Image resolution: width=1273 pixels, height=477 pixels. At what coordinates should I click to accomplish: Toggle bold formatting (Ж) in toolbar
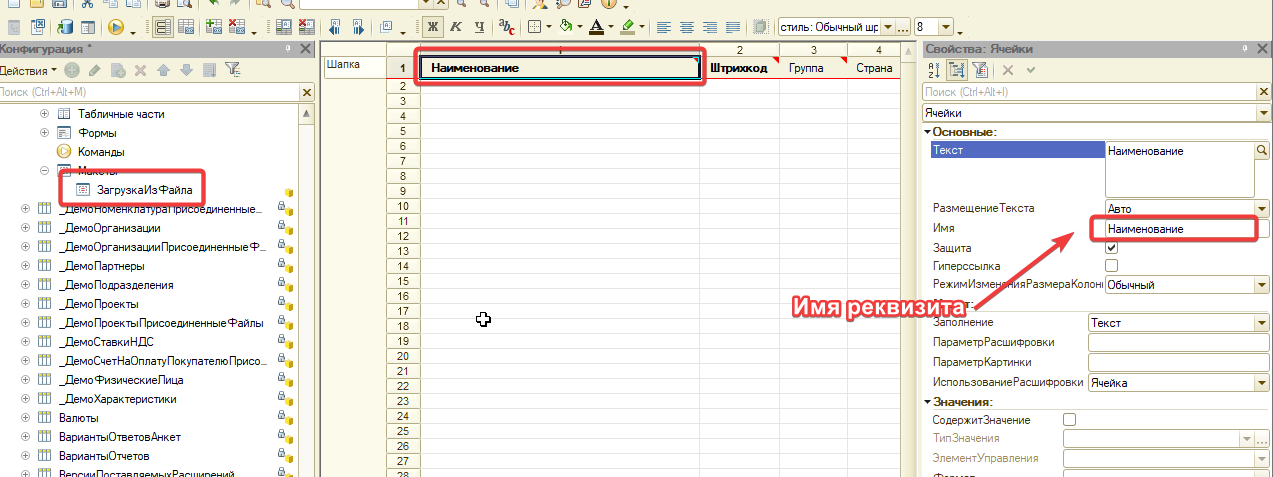[x=434, y=26]
